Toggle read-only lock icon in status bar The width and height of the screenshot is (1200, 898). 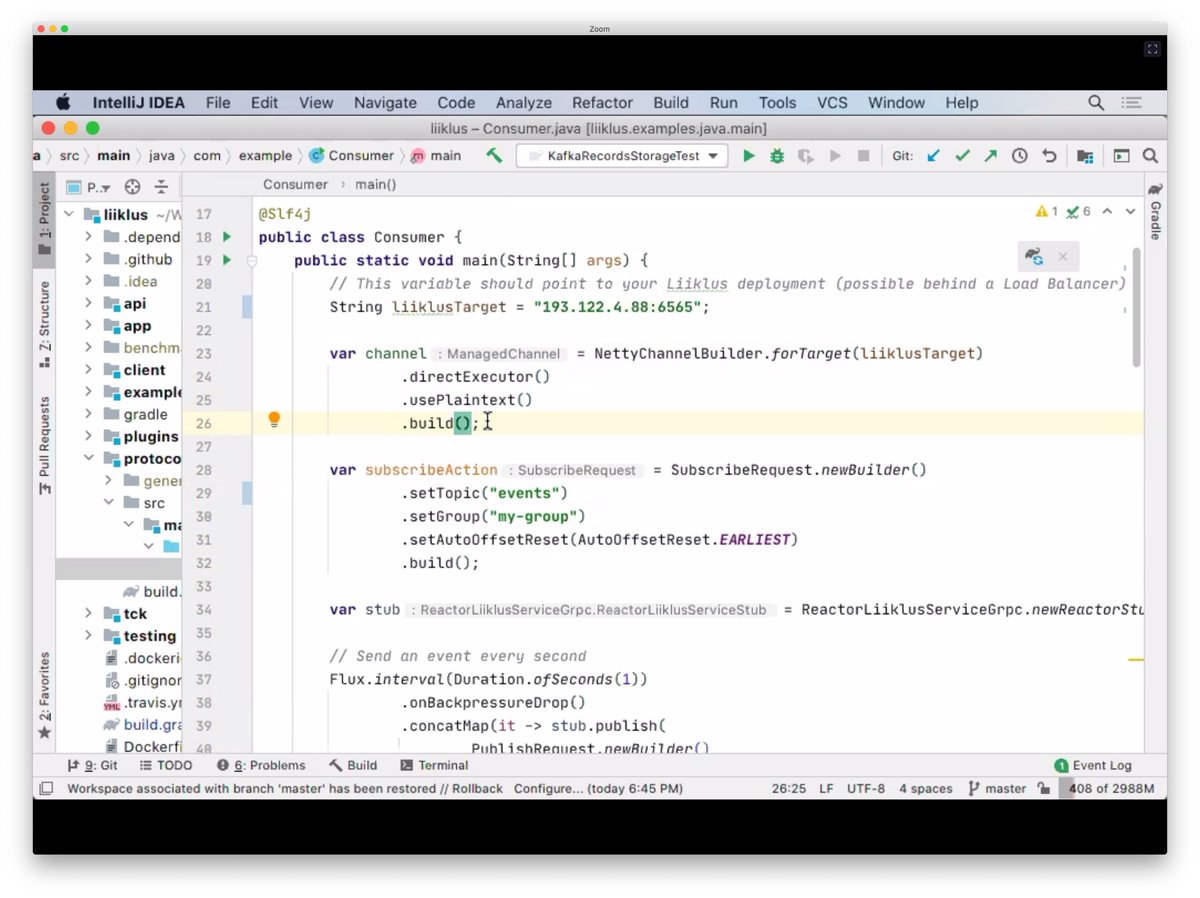click(1042, 789)
